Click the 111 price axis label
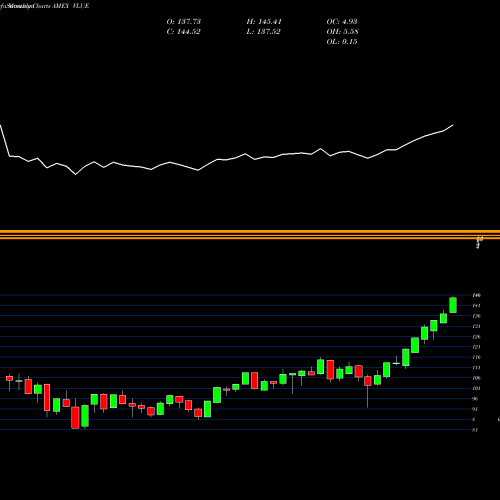 pos(476,367)
